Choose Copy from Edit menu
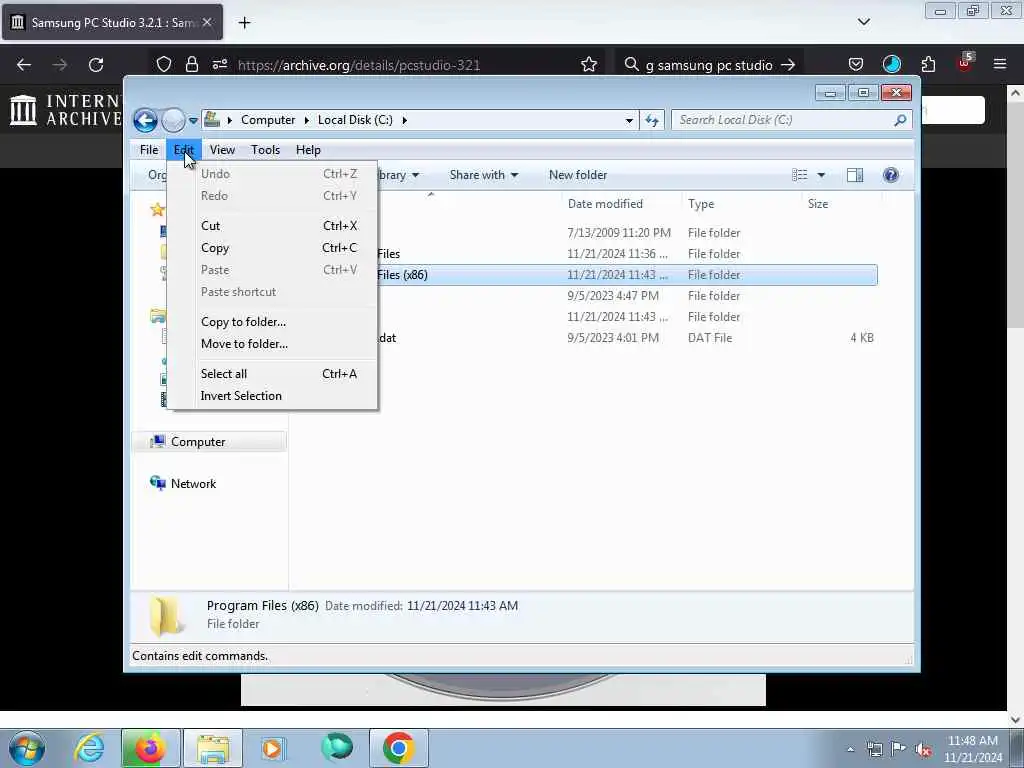Image resolution: width=1024 pixels, height=768 pixels. pos(273,248)
